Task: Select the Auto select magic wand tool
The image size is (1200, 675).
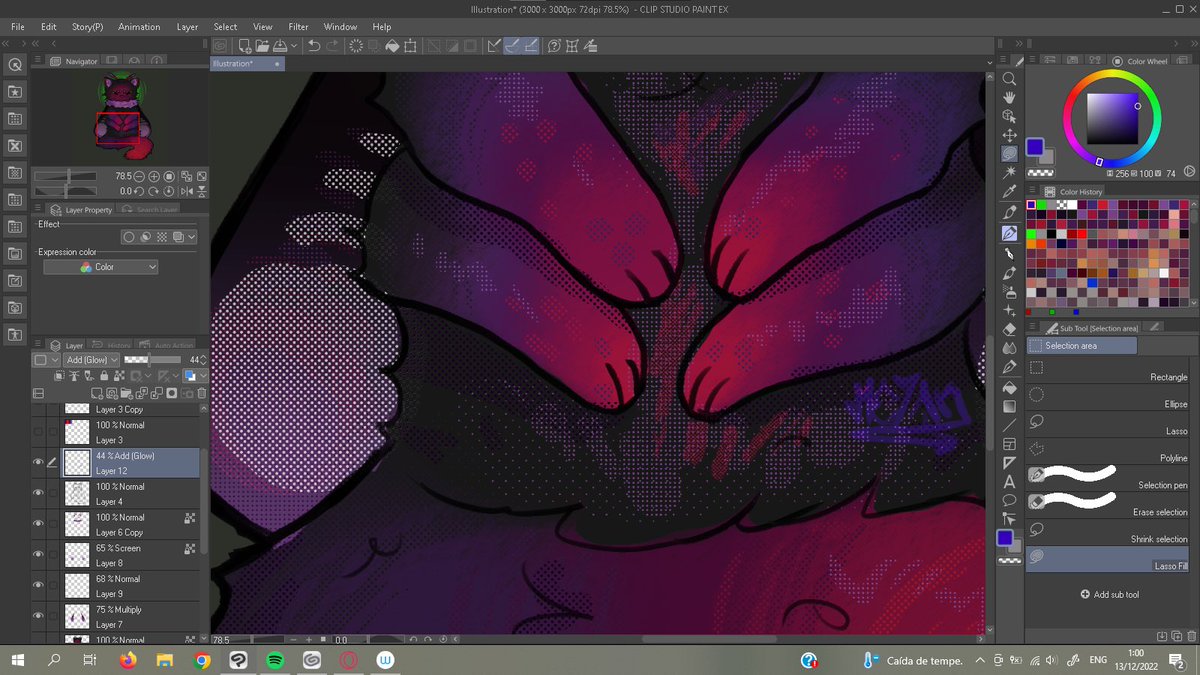Action: coord(1010,173)
